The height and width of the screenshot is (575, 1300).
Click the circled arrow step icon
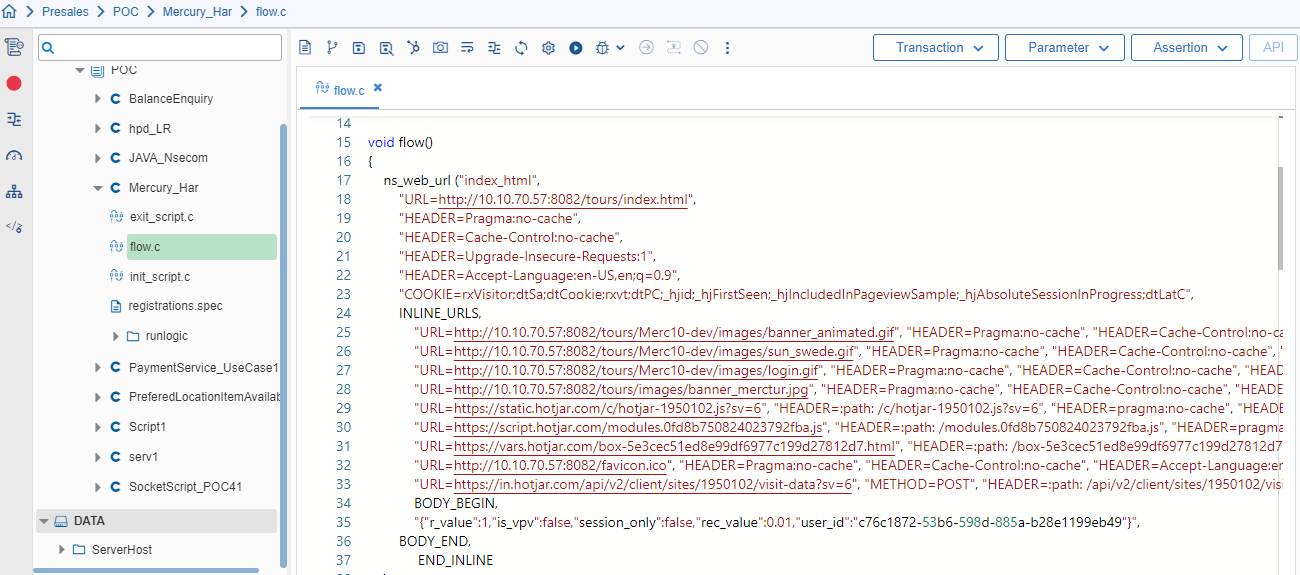[646, 47]
